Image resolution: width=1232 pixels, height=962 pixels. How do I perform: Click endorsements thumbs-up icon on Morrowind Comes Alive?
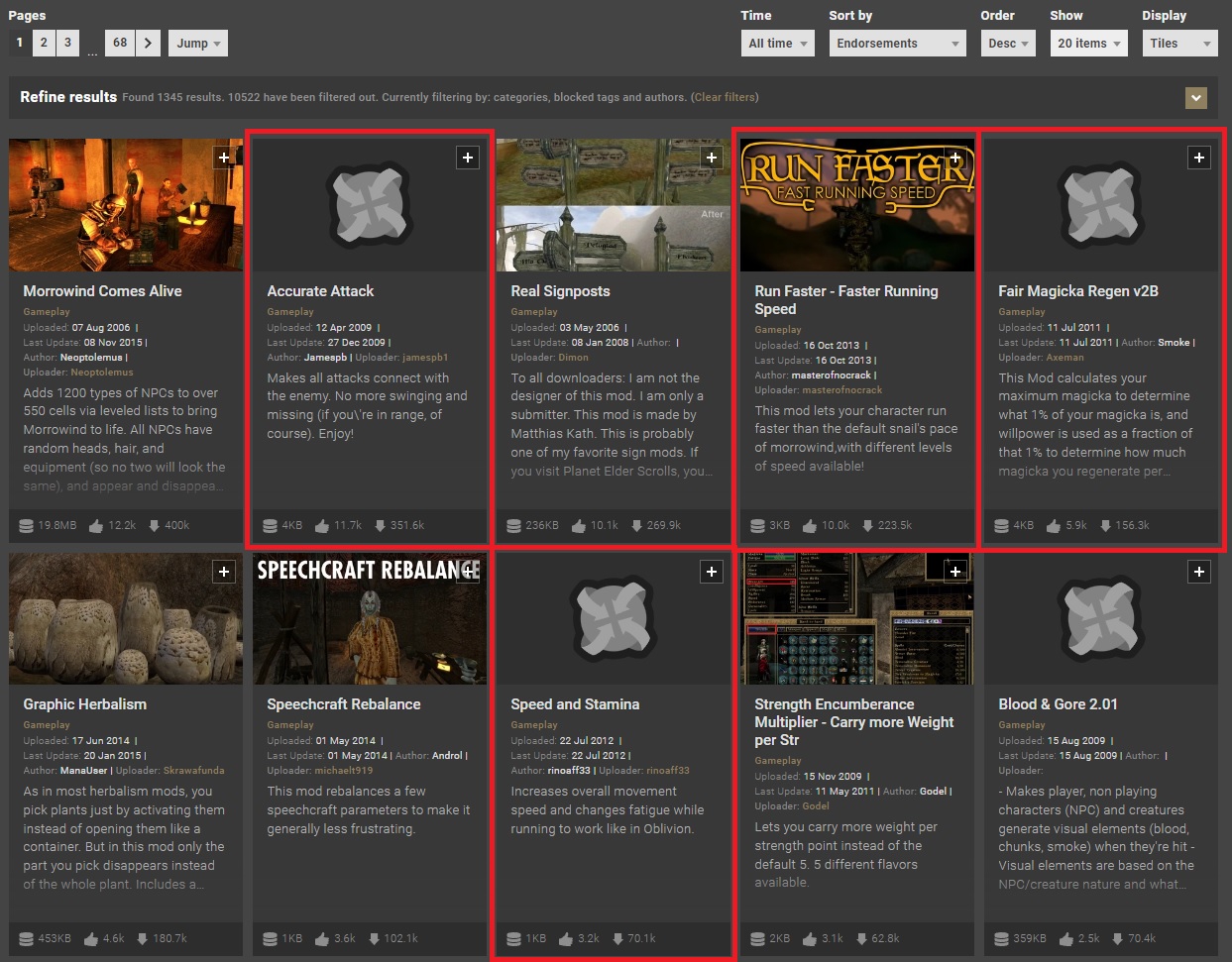pyautogui.click(x=96, y=525)
